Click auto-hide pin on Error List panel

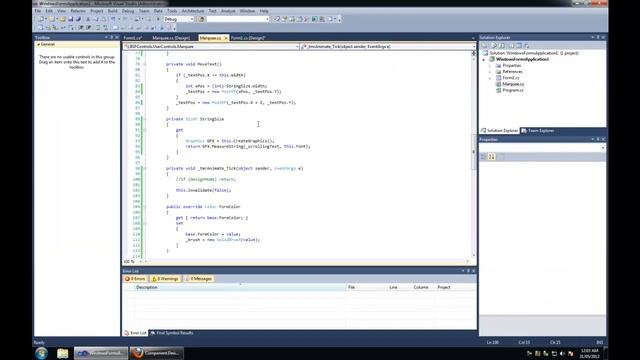coord(468,271)
